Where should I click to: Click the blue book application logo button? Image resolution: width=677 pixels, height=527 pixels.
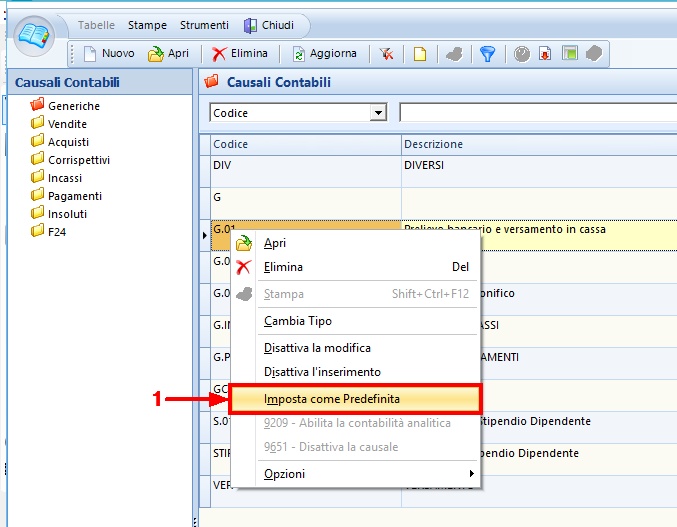coord(33,37)
